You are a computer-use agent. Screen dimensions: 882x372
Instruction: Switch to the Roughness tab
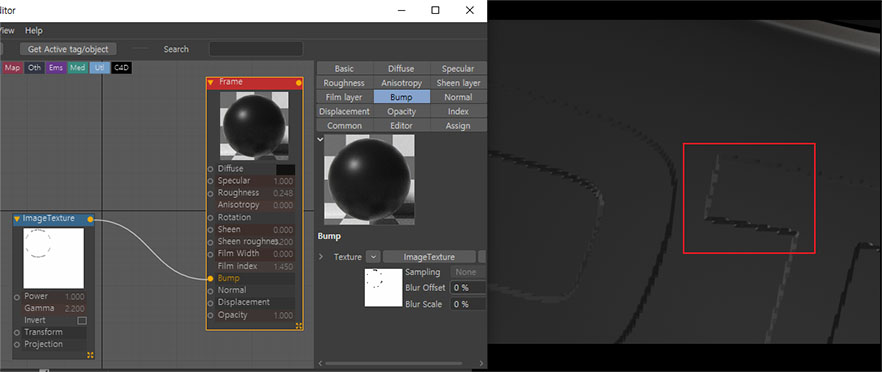point(344,83)
